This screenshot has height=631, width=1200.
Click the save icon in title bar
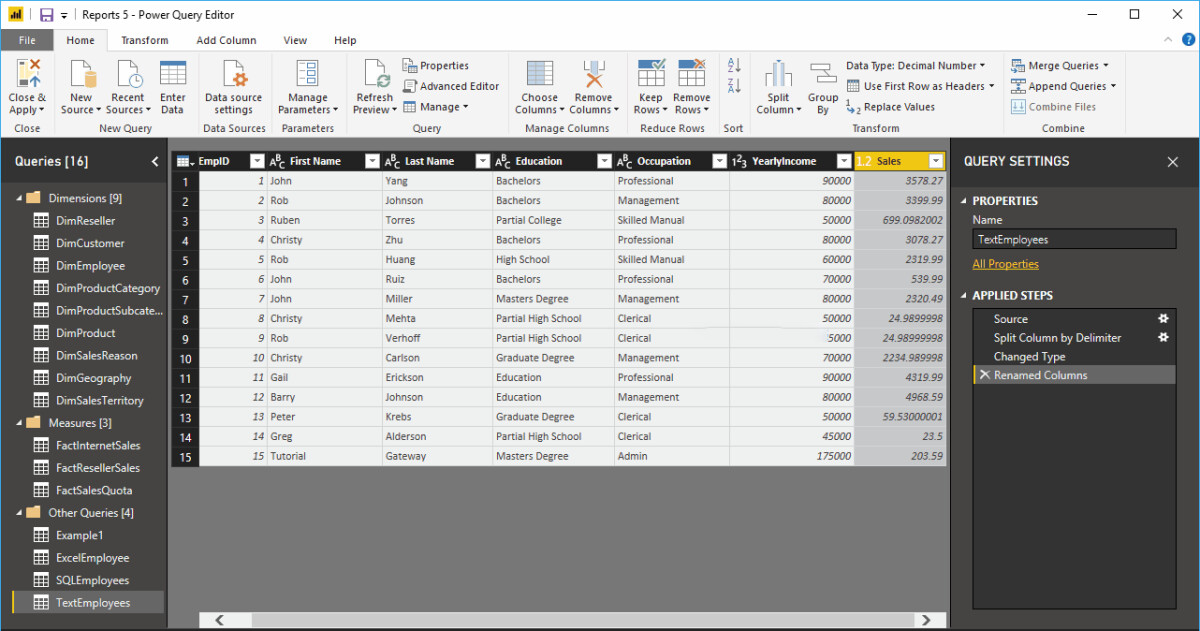[x=46, y=15]
